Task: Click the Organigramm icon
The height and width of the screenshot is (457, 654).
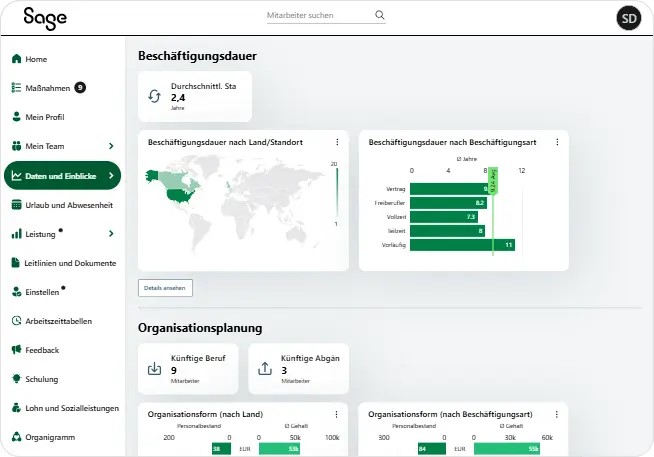Action: pyautogui.click(x=16, y=437)
